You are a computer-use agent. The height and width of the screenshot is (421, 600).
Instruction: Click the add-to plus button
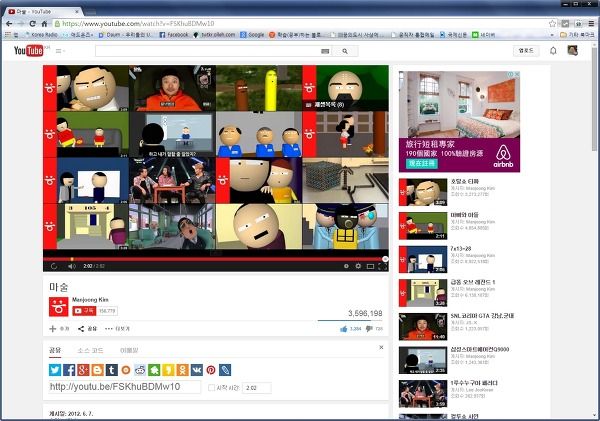(x=59, y=329)
